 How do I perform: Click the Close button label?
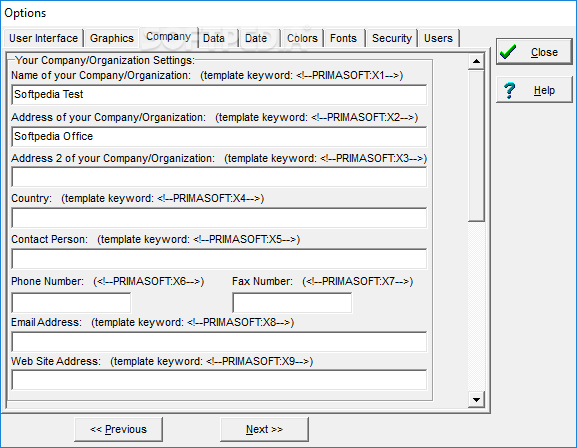(544, 52)
